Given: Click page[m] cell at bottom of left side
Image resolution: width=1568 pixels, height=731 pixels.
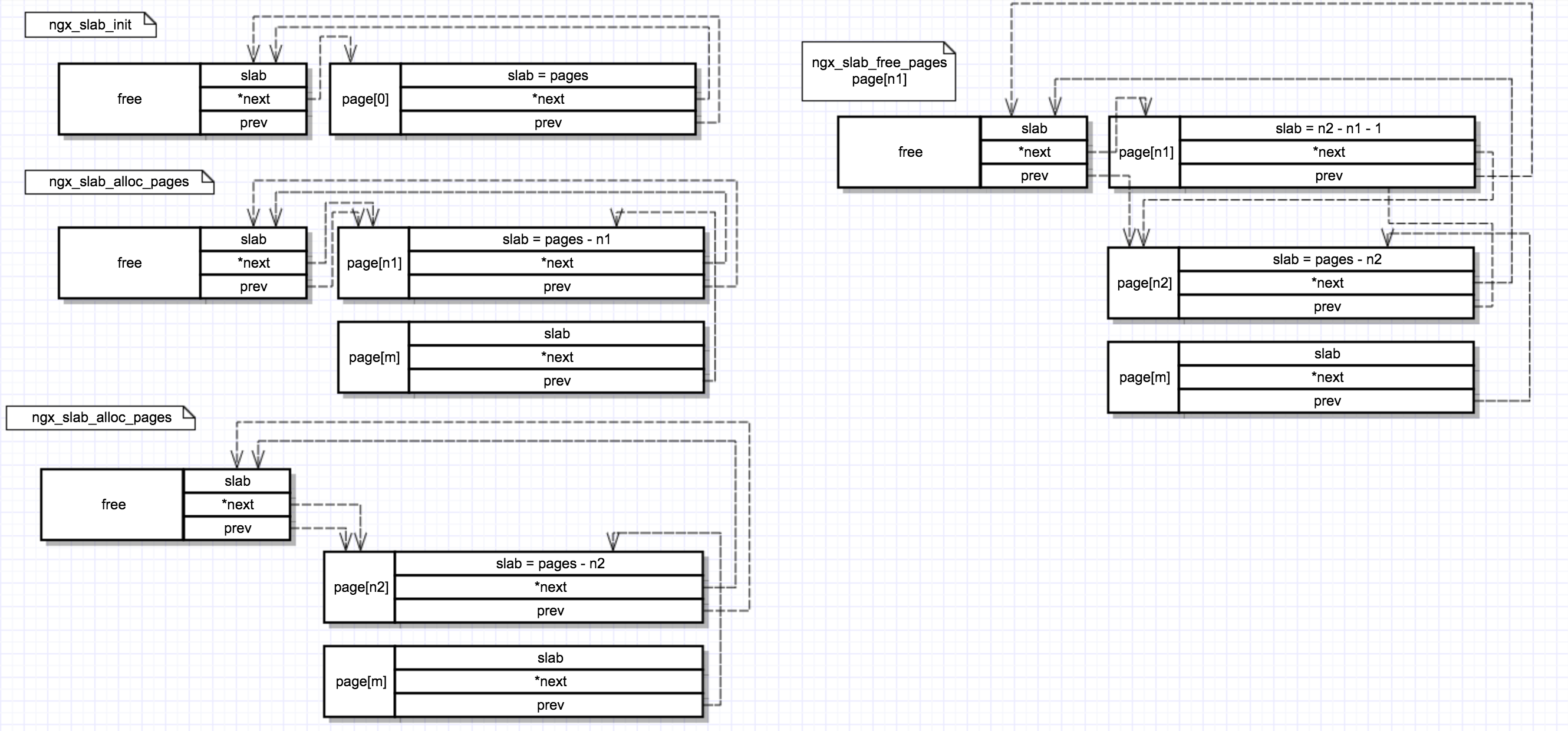Looking at the screenshot, I should 360,681.
